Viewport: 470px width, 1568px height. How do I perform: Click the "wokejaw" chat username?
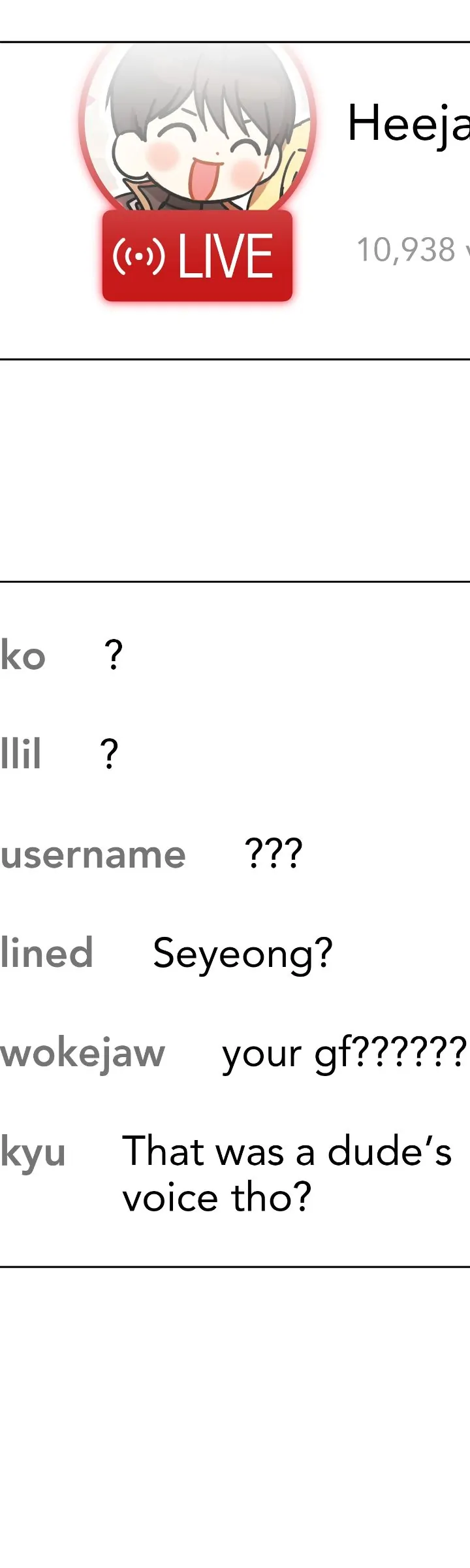click(82, 1053)
